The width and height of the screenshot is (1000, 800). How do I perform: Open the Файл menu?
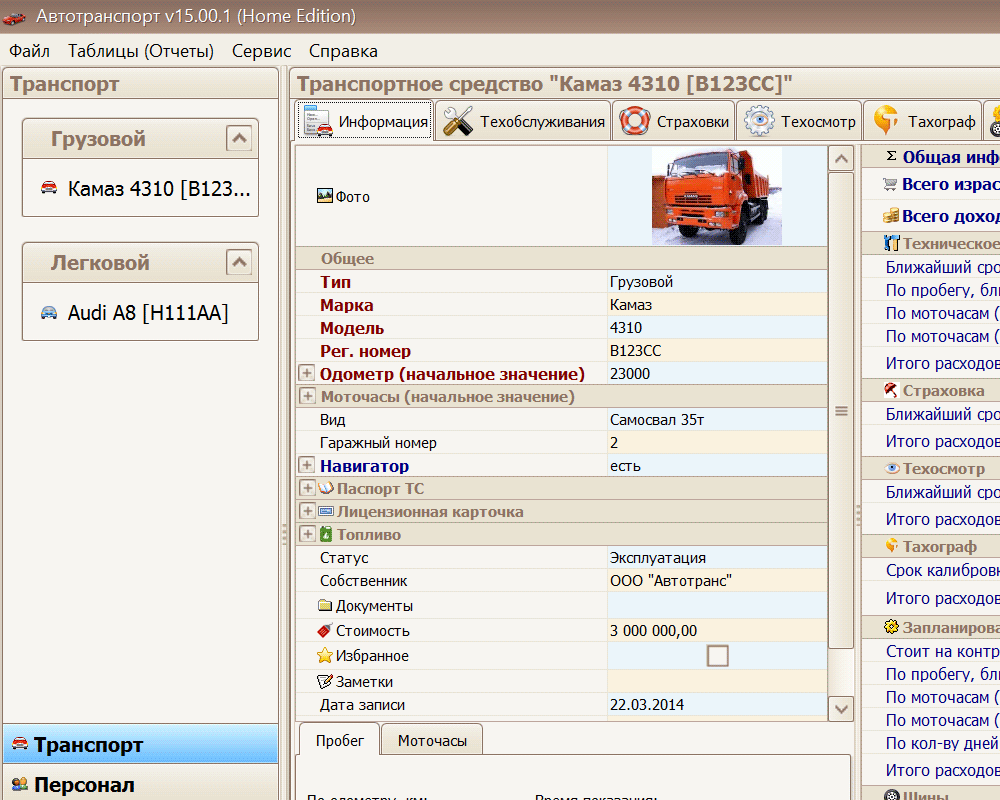[x=29, y=51]
